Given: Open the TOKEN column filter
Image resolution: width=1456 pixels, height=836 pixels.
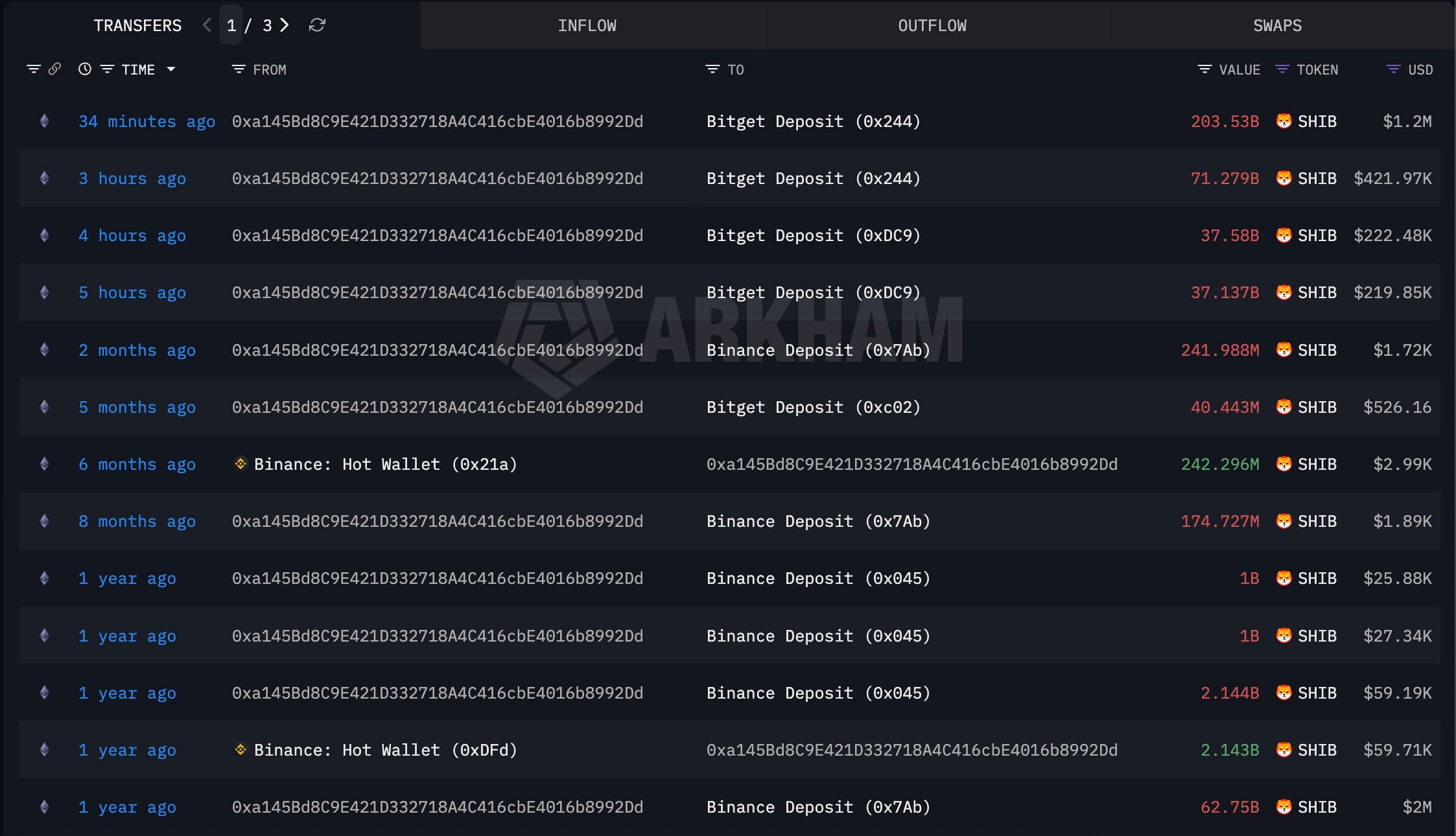Looking at the screenshot, I should pyautogui.click(x=1282, y=69).
